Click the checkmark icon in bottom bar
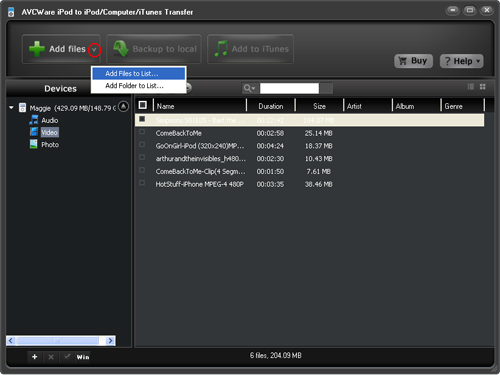 (67, 357)
